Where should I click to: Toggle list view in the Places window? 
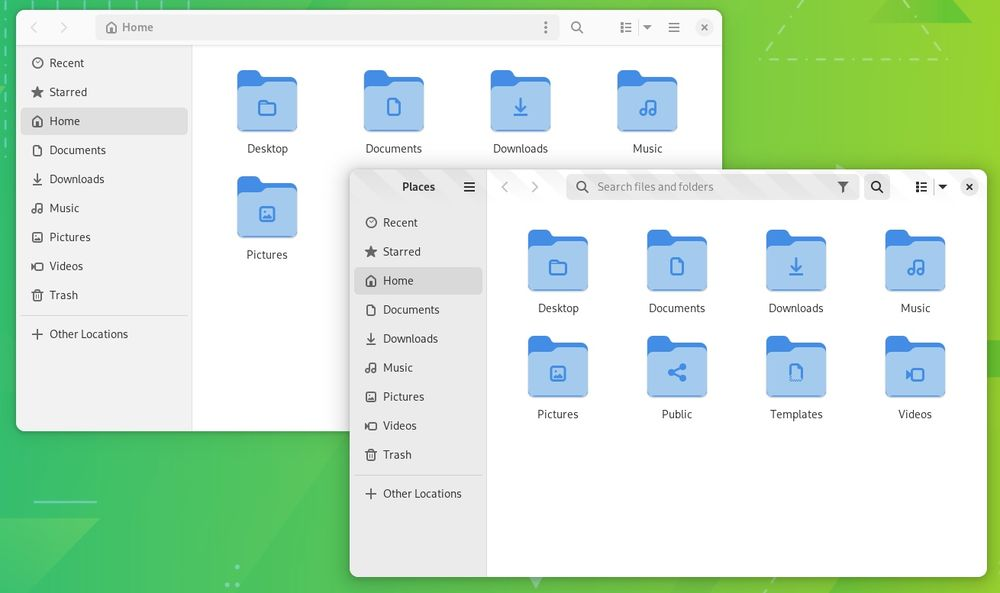click(920, 186)
